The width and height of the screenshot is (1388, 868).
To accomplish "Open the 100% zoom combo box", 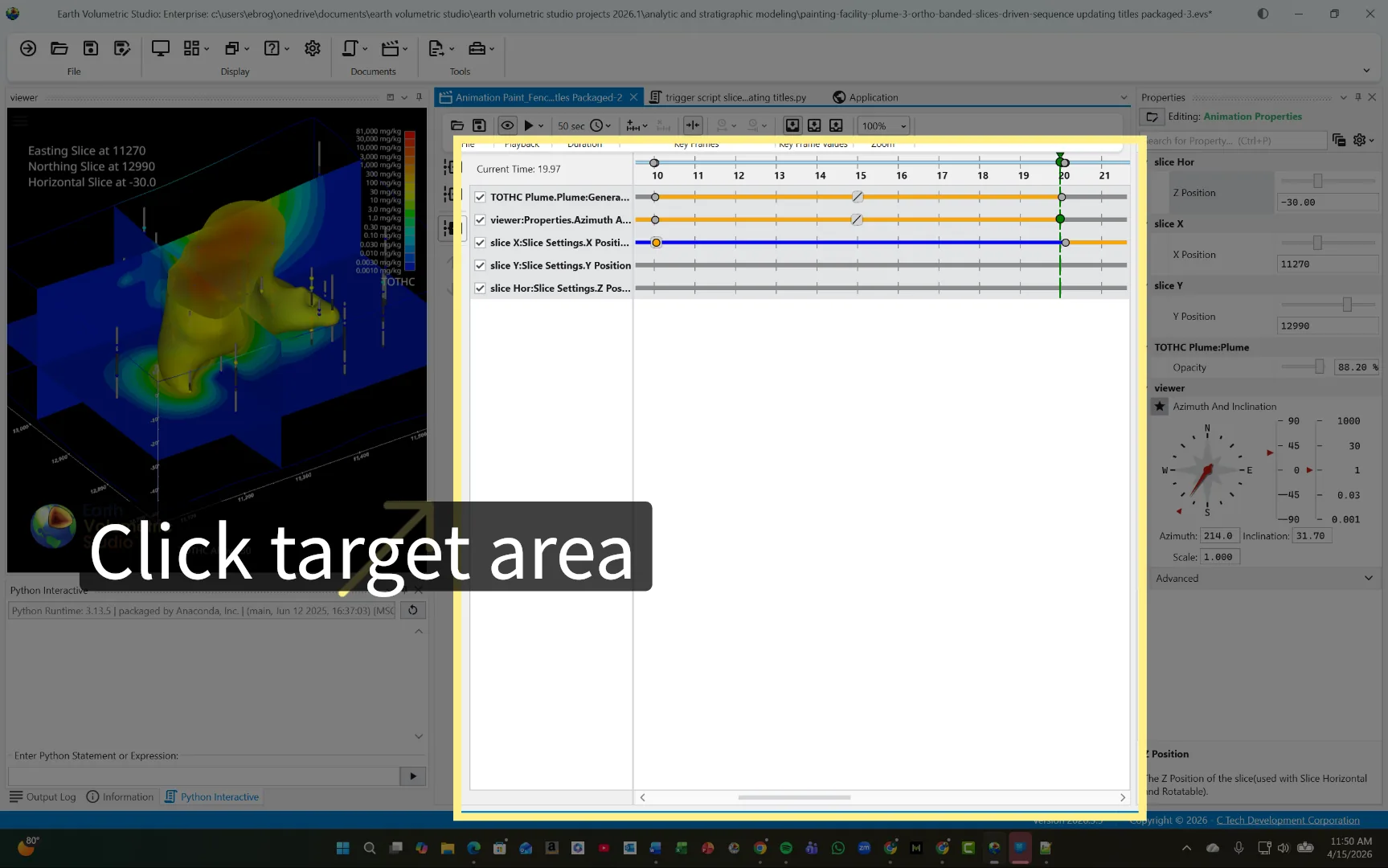I will click(884, 126).
